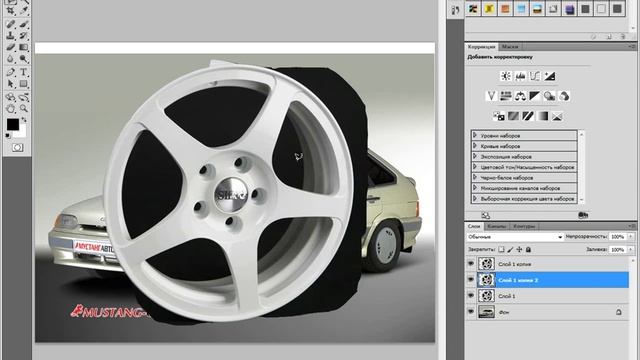
Task: Click the black foreground color swatch
Action: pyautogui.click(x=13, y=124)
